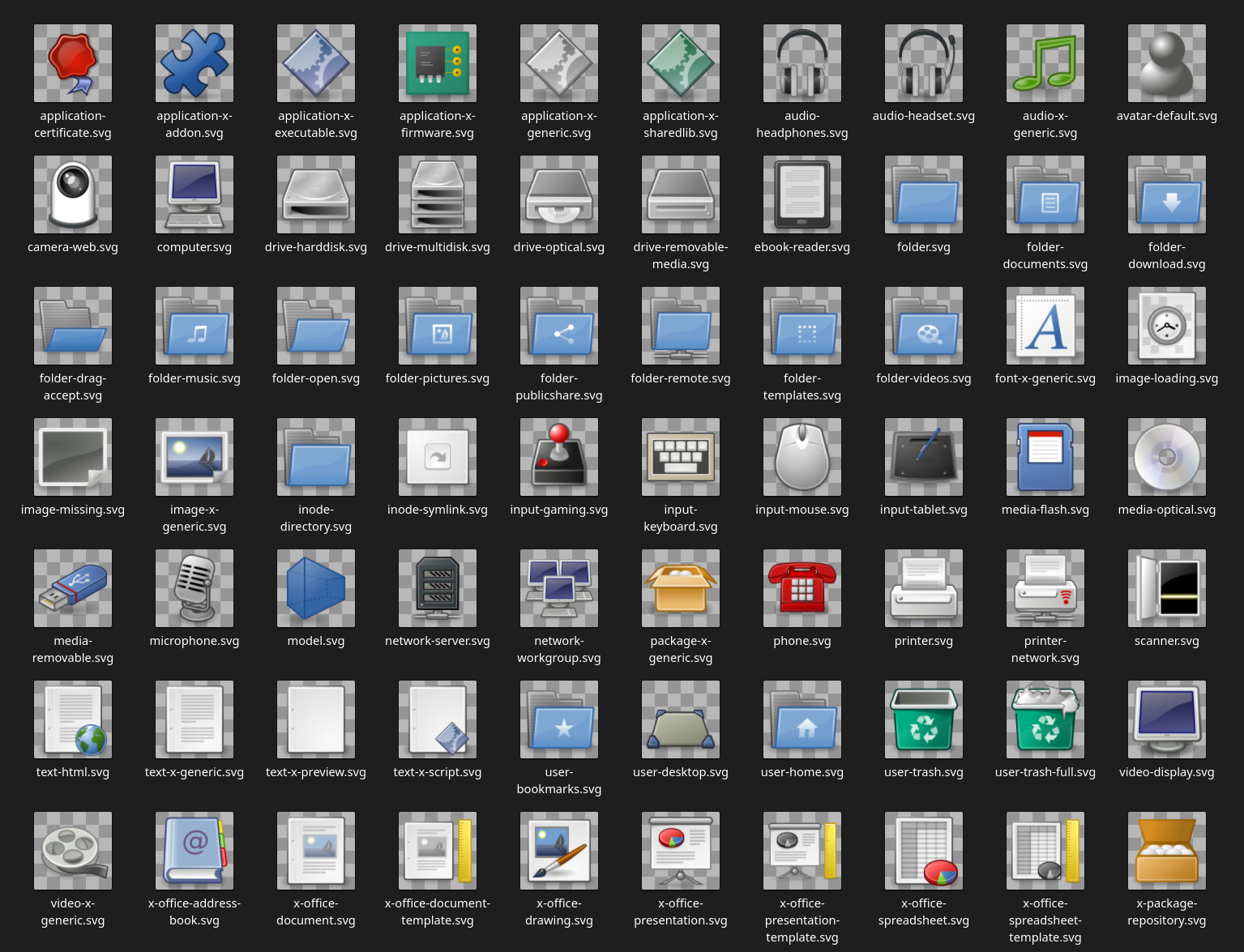Click the network-server rack icon
The height and width of the screenshot is (952, 1244).
(438, 588)
